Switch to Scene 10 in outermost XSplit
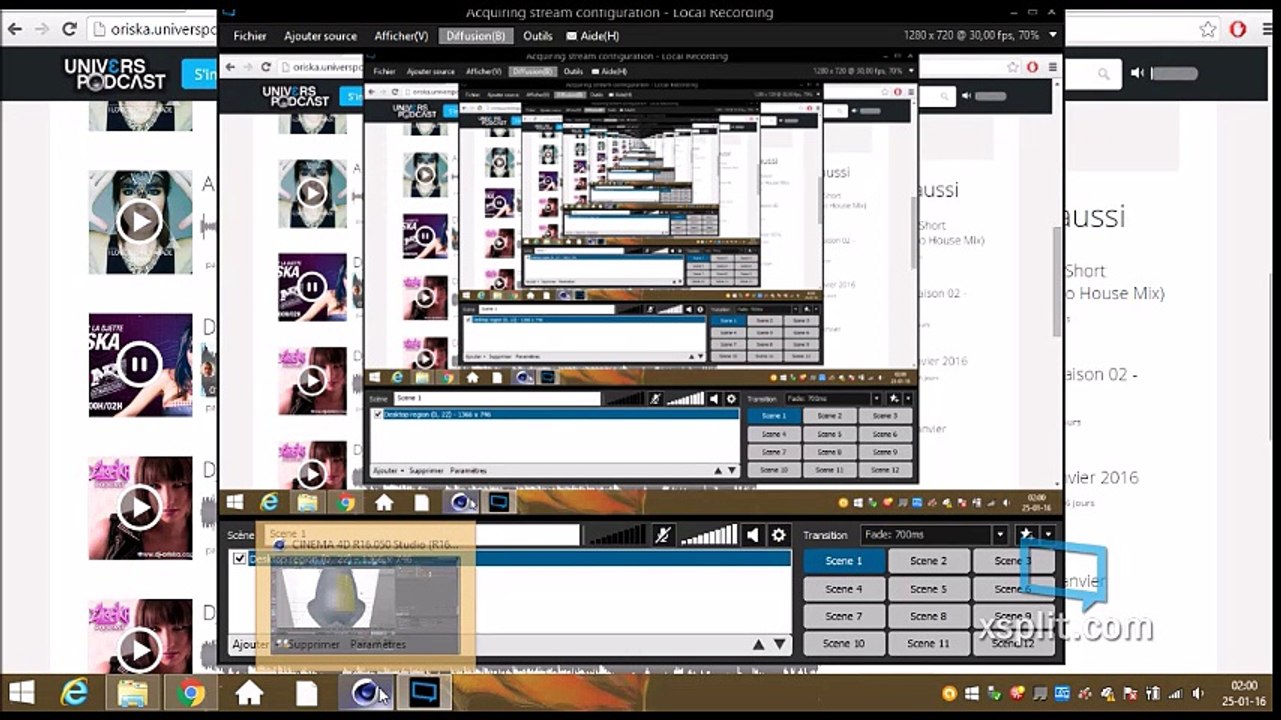This screenshot has height=720, width=1281. coord(843,643)
